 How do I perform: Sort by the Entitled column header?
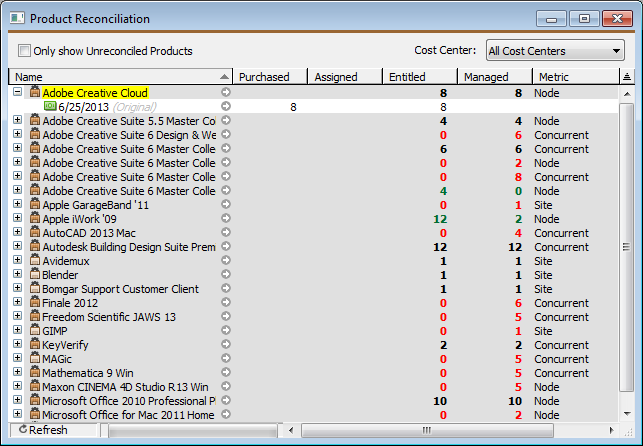click(x=420, y=77)
